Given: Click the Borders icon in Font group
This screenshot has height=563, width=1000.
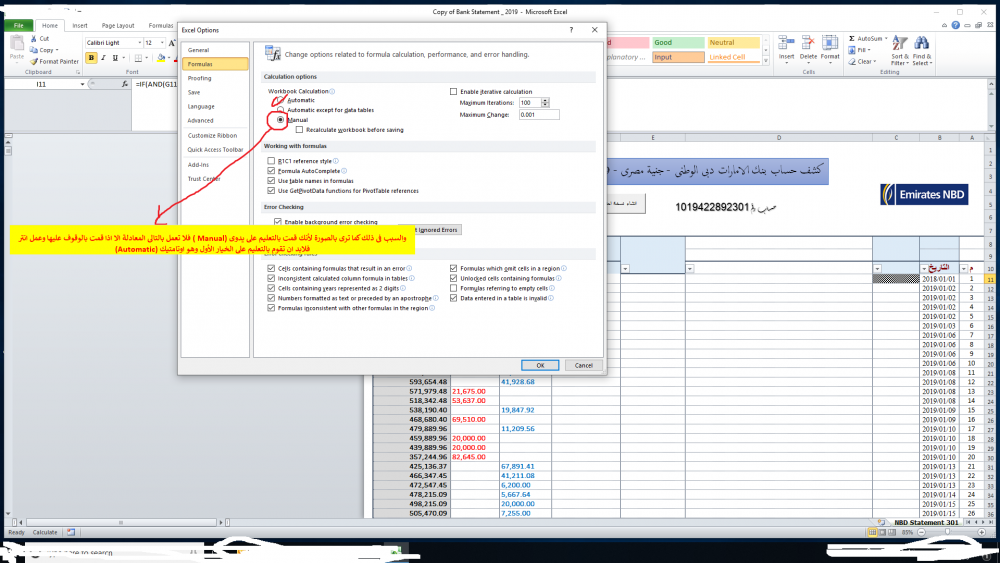Looking at the screenshot, I should pos(138,58).
